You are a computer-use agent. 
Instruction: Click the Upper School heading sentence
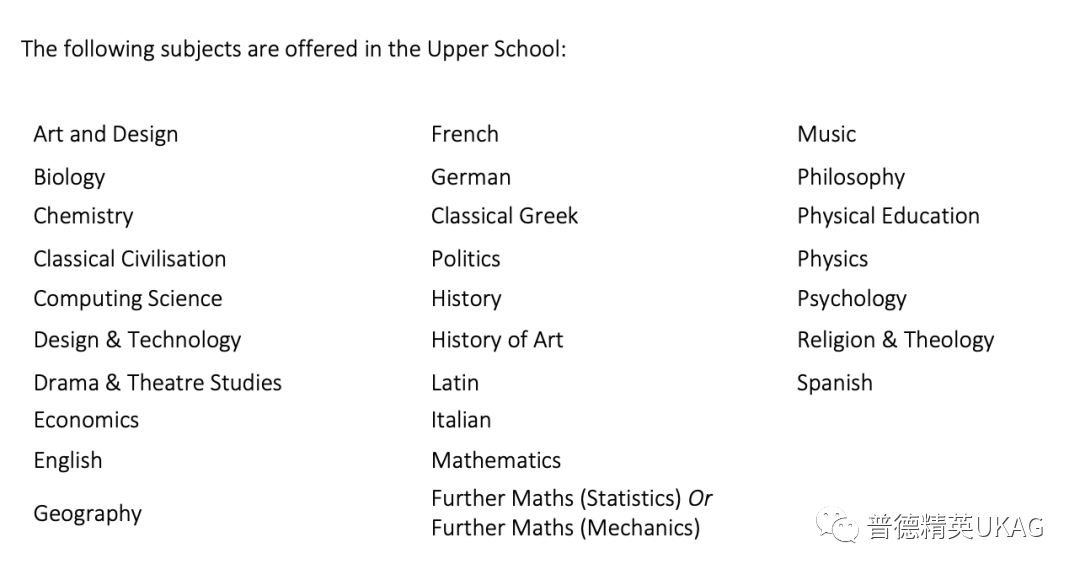click(x=293, y=50)
